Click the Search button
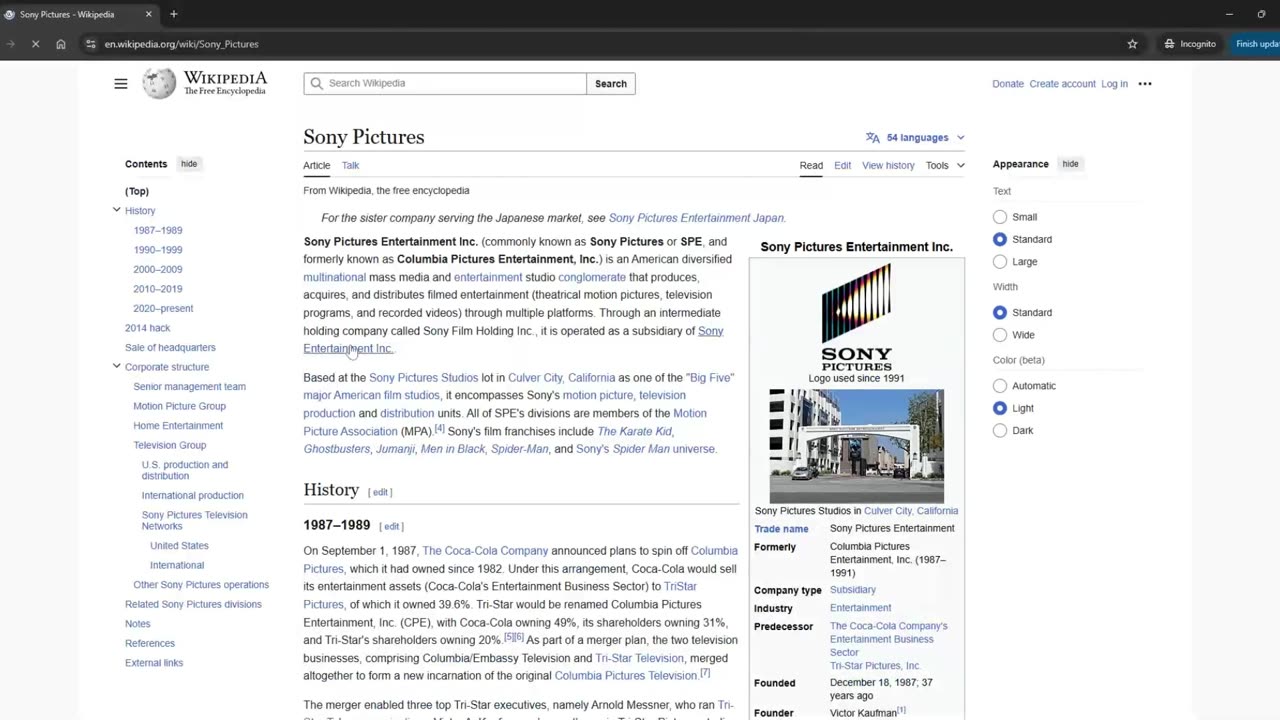The image size is (1280, 720). point(611,84)
